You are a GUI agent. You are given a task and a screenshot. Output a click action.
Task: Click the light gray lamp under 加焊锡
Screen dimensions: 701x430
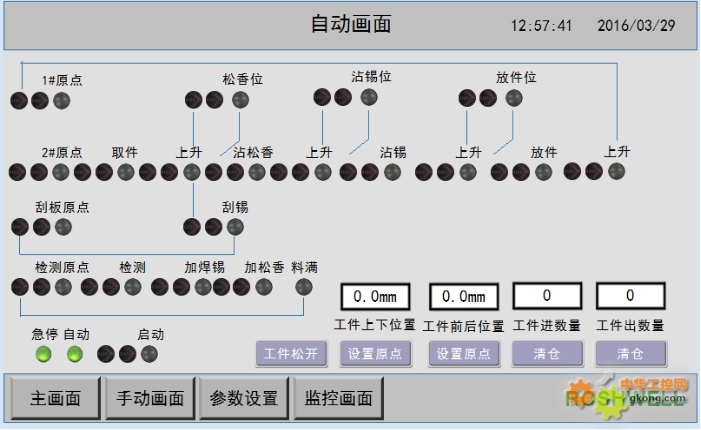[x=203, y=287]
